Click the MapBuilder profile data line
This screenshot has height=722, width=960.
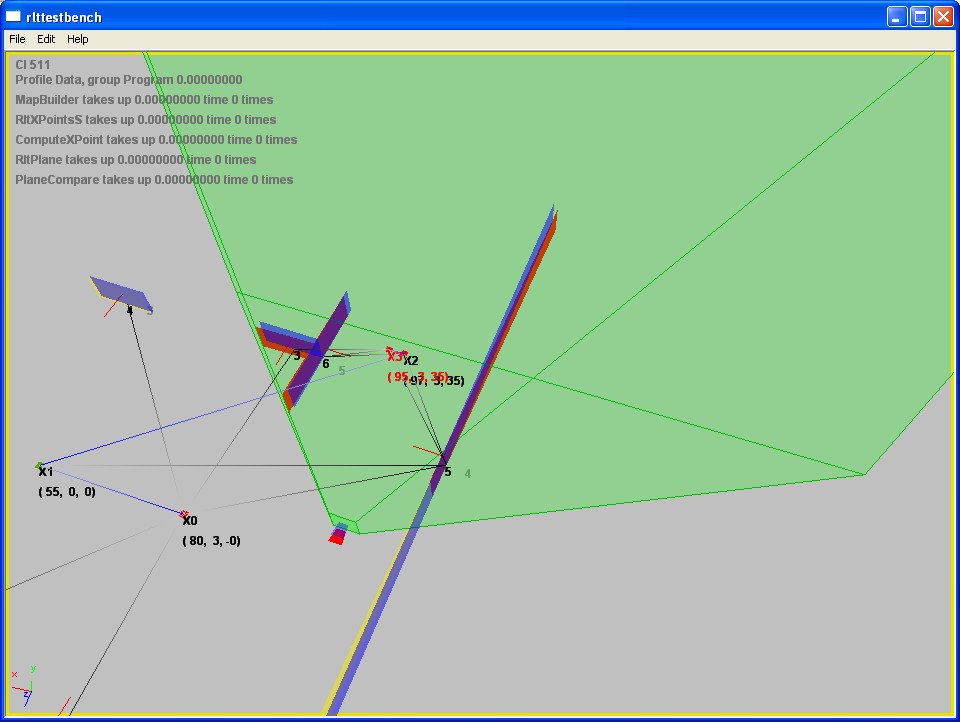point(144,100)
